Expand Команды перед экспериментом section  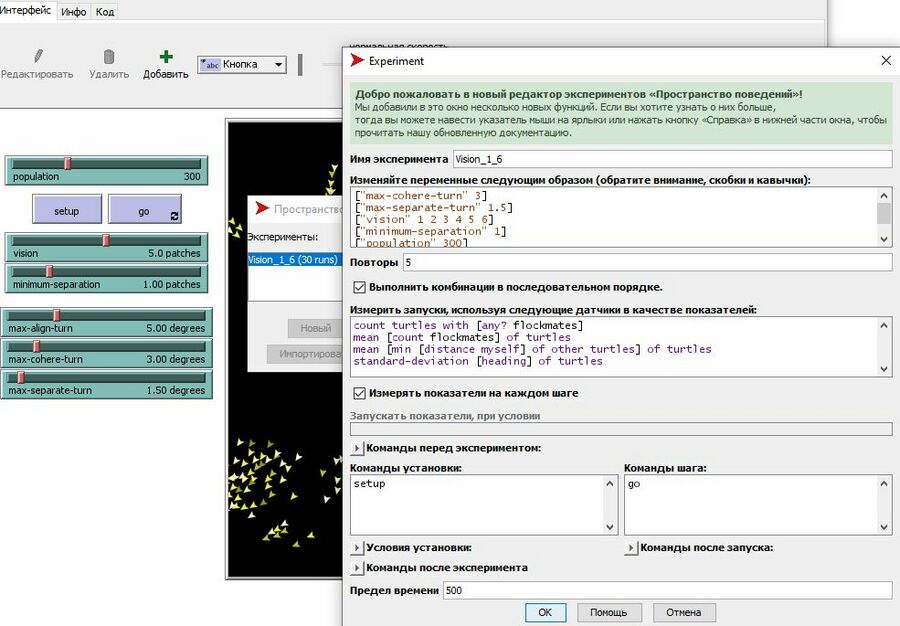358,448
